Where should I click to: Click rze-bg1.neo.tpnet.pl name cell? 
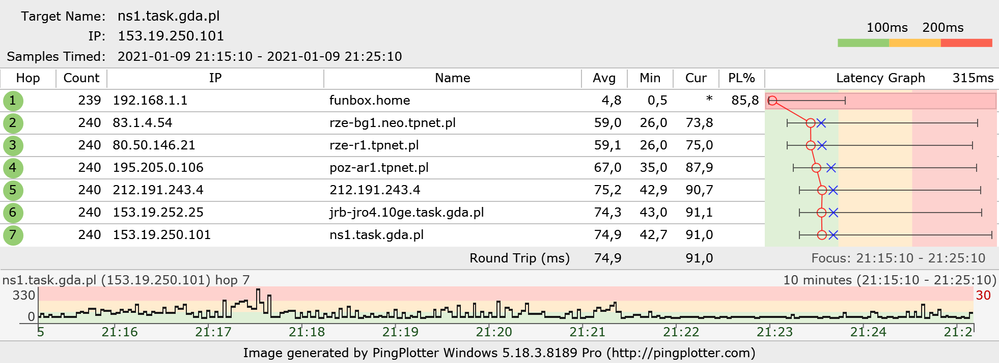point(393,123)
